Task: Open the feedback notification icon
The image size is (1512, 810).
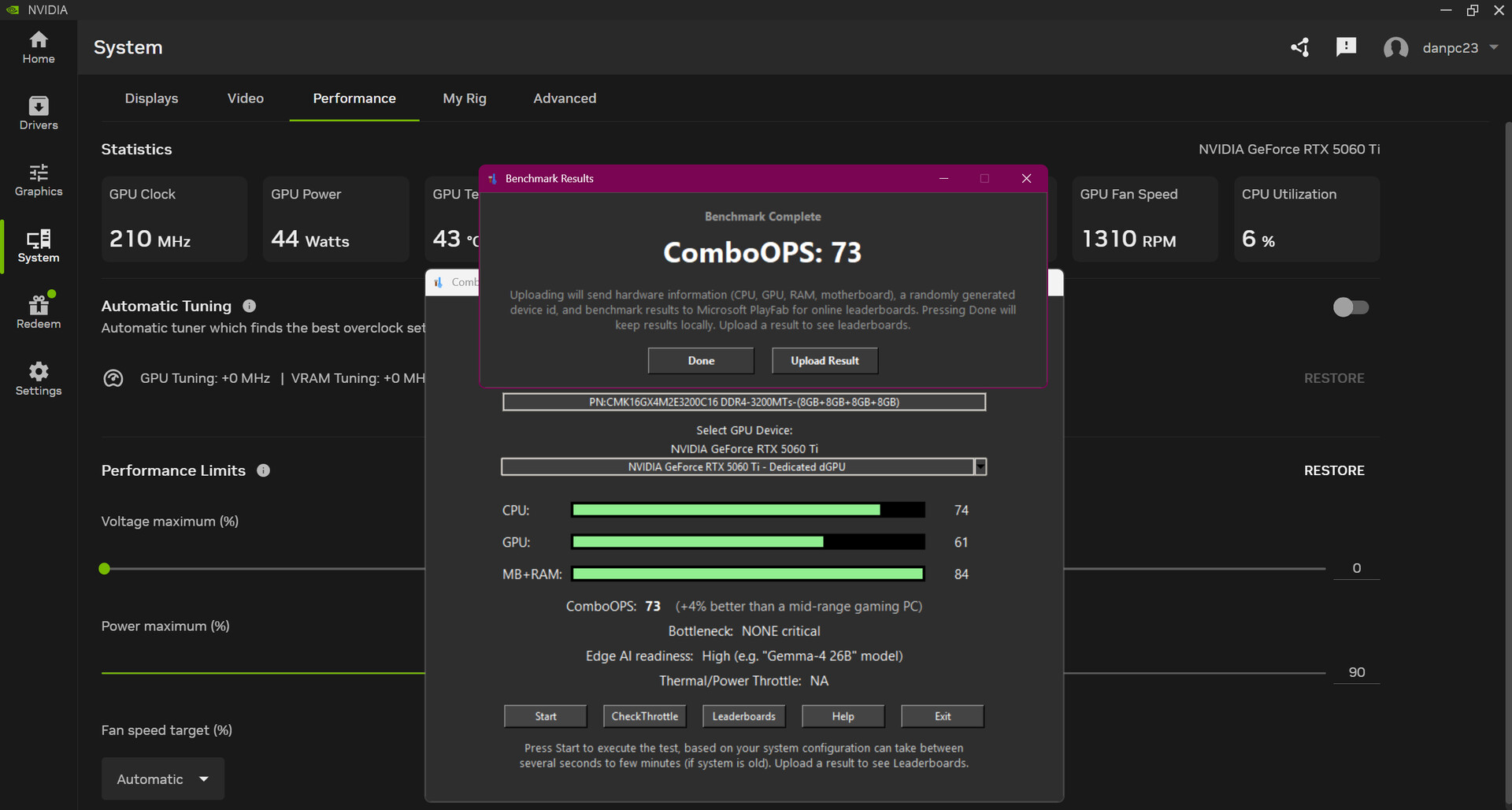Action: click(1347, 47)
